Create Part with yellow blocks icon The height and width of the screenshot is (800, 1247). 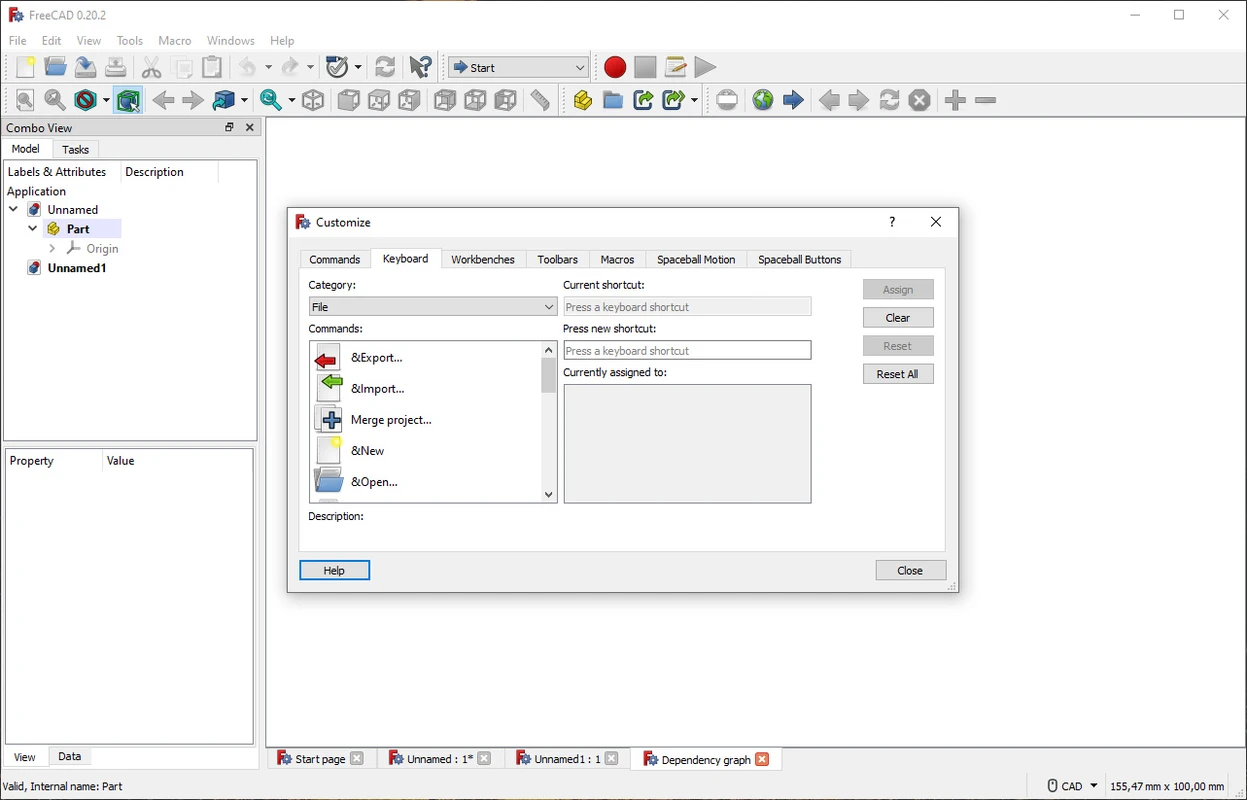click(583, 100)
